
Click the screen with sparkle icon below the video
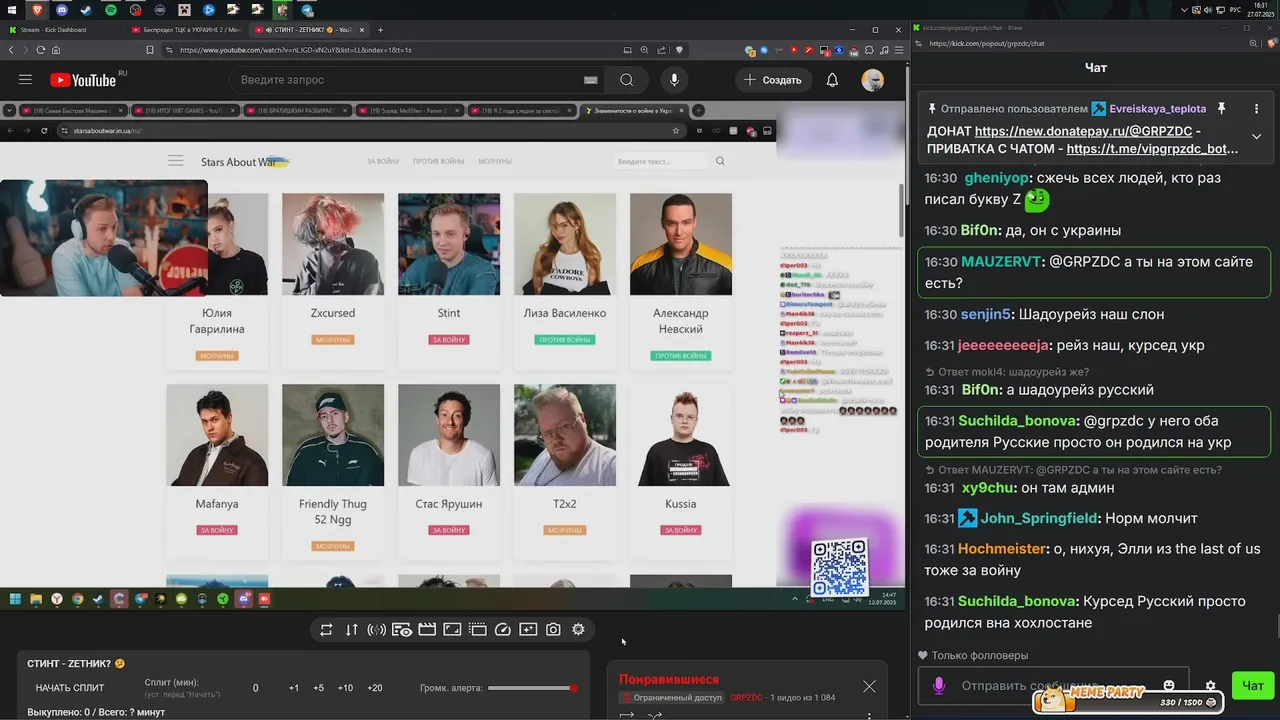pos(528,629)
